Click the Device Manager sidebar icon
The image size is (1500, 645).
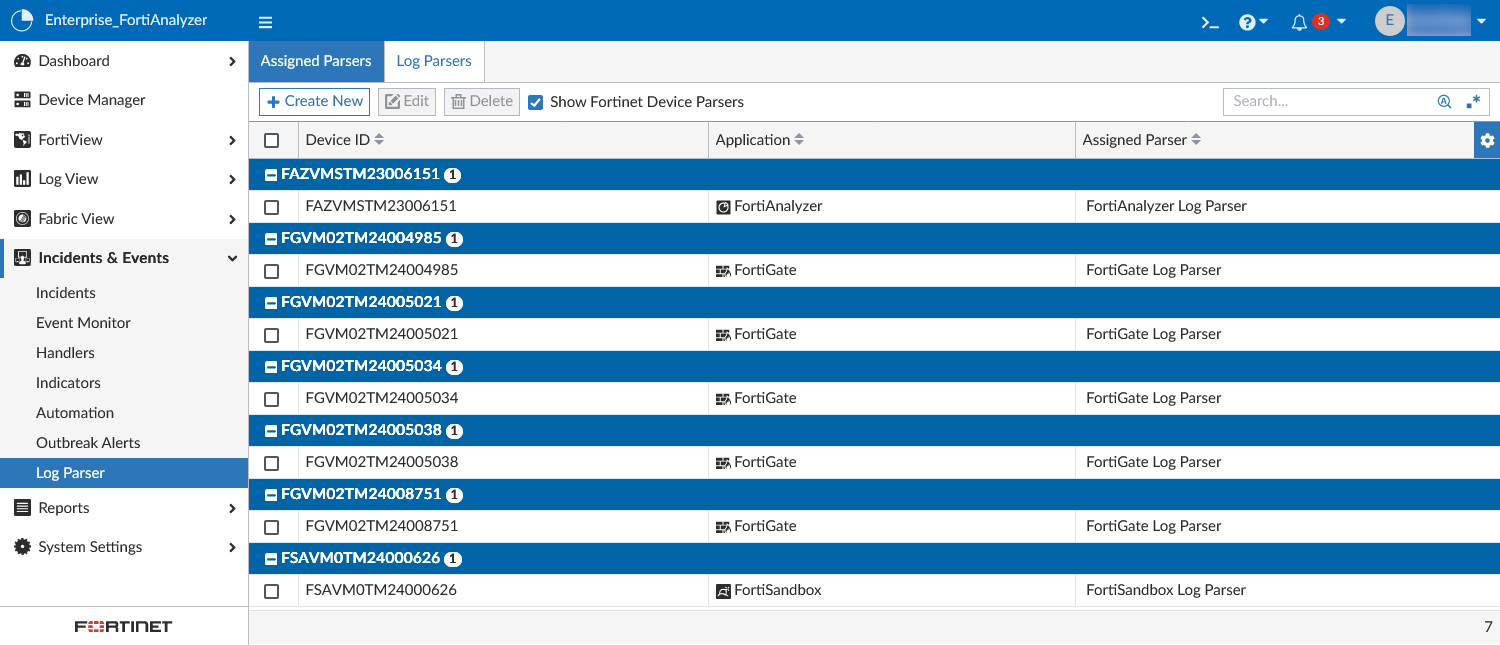click(22, 100)
